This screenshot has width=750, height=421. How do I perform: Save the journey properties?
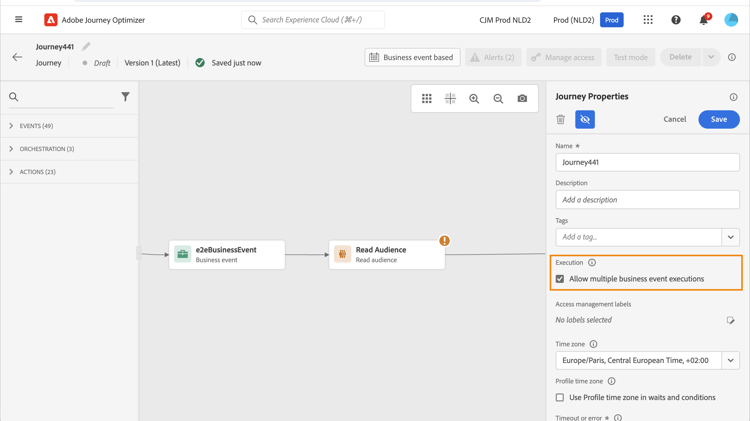718,119
